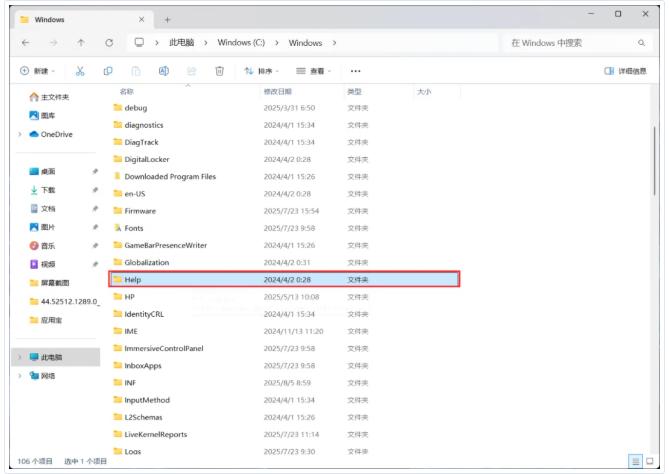This screenshot has height=474, width=669.
Task: Click the Cut scissors icon in toolbar
Action: pyautogui.click(x=79, y=70)
